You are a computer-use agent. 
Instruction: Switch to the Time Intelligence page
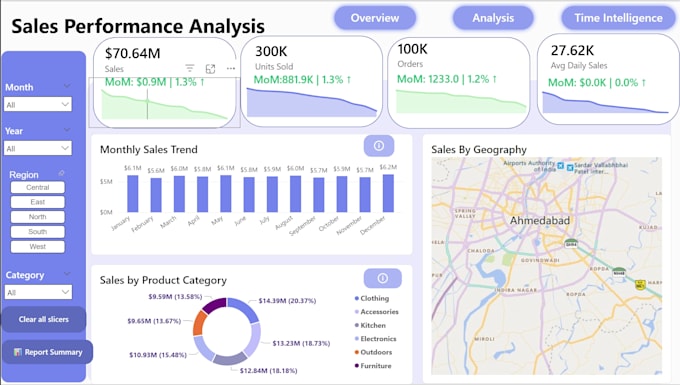click(x=618, y=18)
